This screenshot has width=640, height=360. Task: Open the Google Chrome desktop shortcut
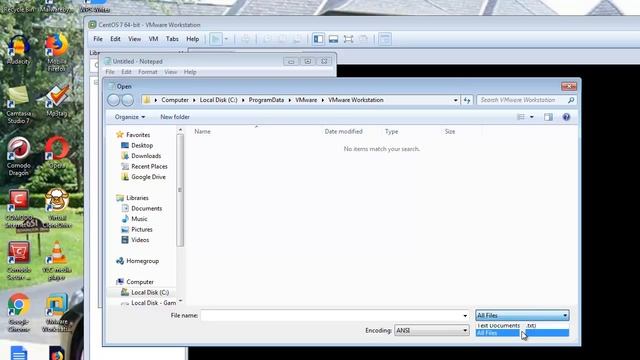pos(18,313)
